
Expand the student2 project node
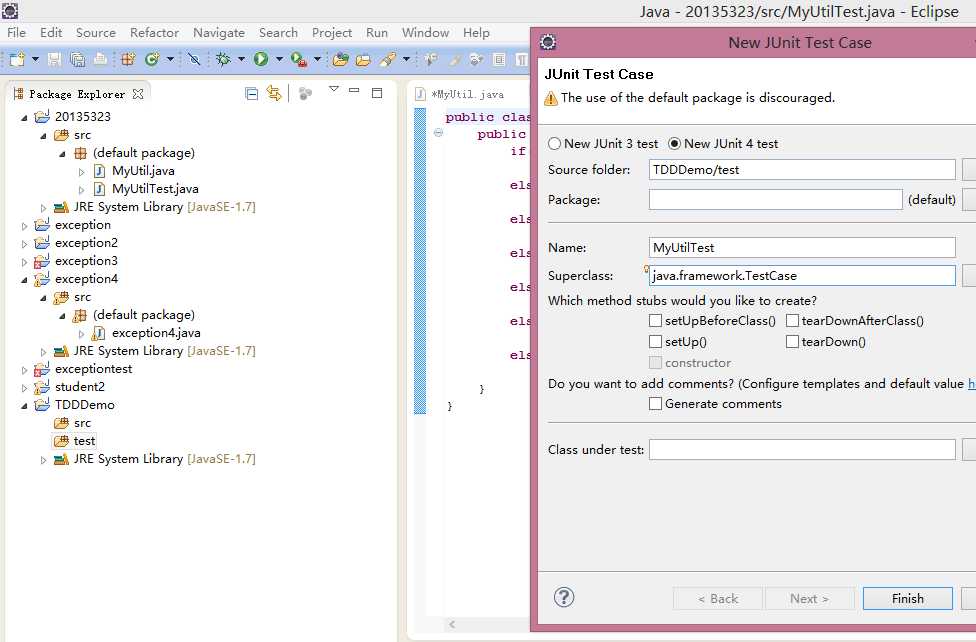pos(24,387)
